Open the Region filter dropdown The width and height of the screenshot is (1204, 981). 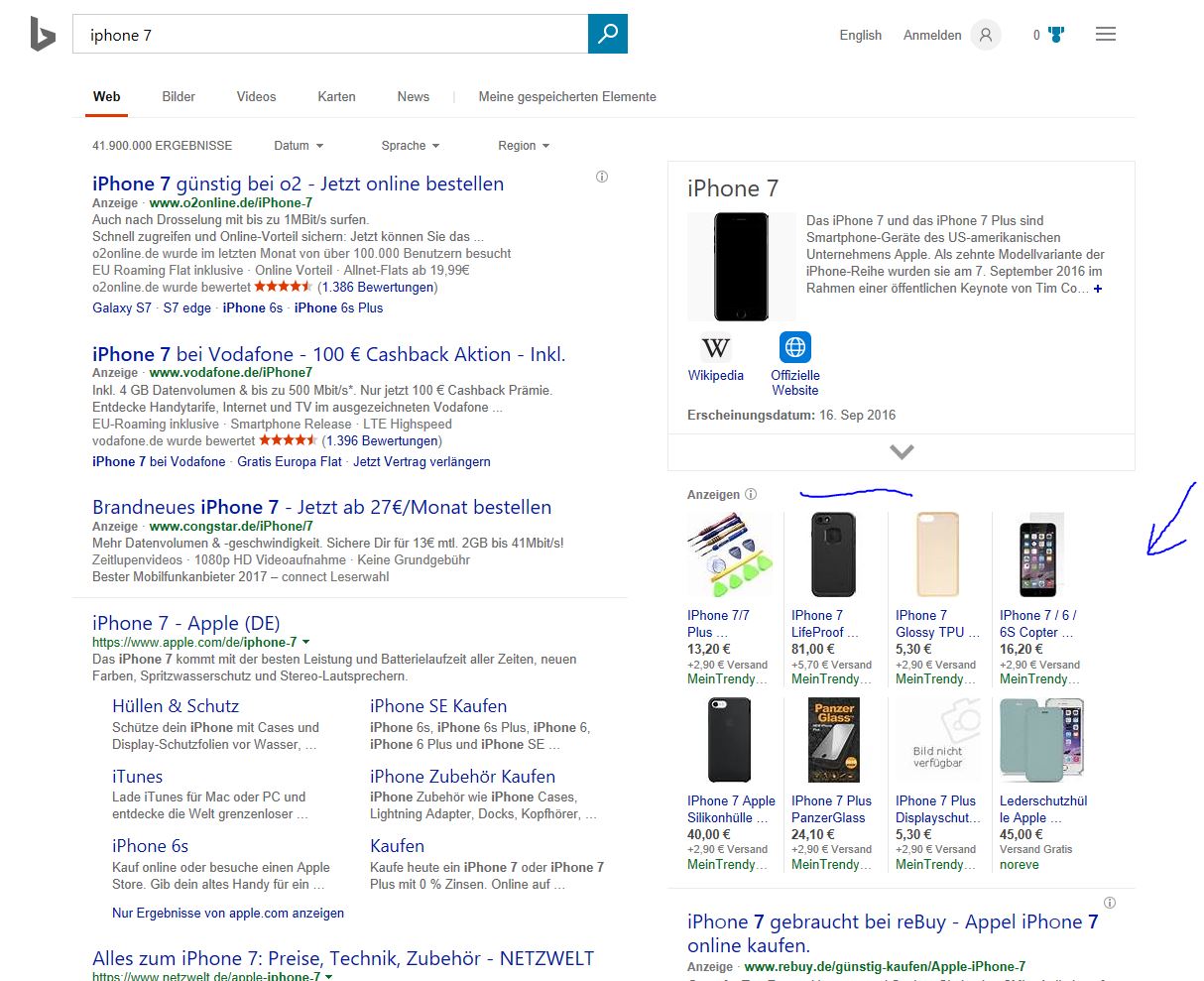click(x=524, y=146)
